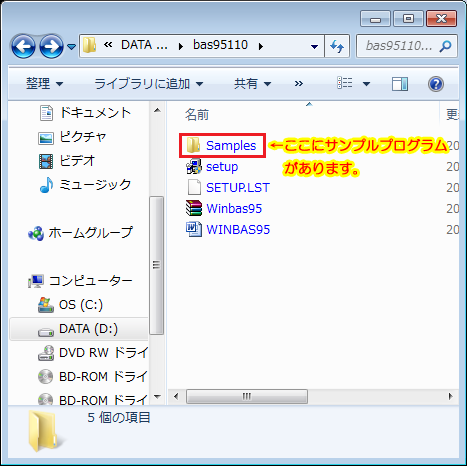Open ホームグループ in the sidebar
The height and width of the screenshot is (466, 467).
click(x=80, y=233)
